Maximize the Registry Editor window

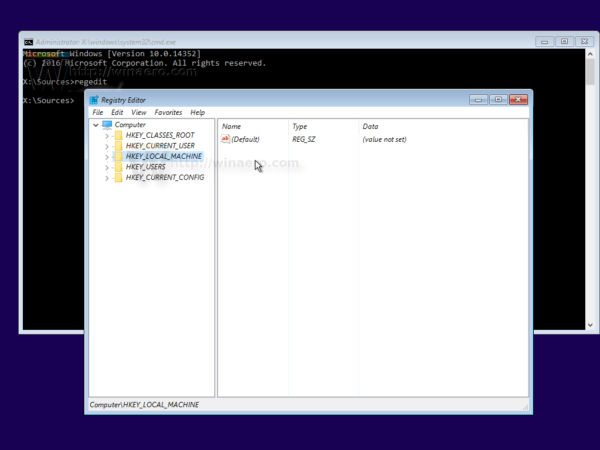498,99
